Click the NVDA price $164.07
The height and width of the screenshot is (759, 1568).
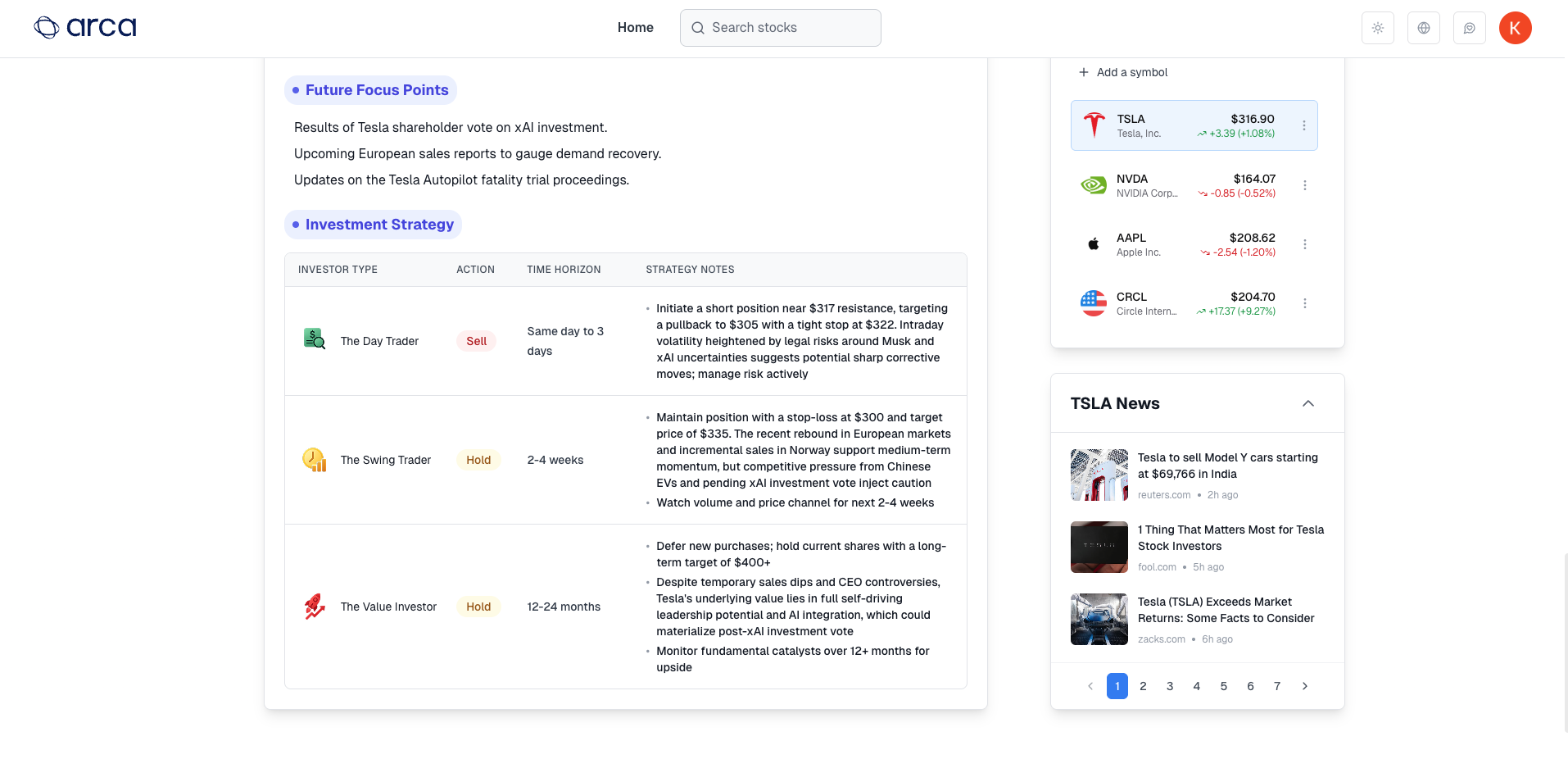coord(1254,179)
